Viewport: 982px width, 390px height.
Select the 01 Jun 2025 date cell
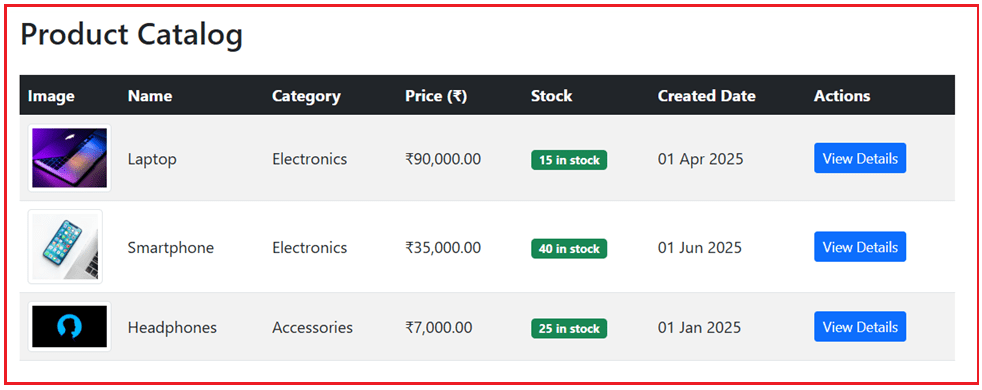(700, 248)
